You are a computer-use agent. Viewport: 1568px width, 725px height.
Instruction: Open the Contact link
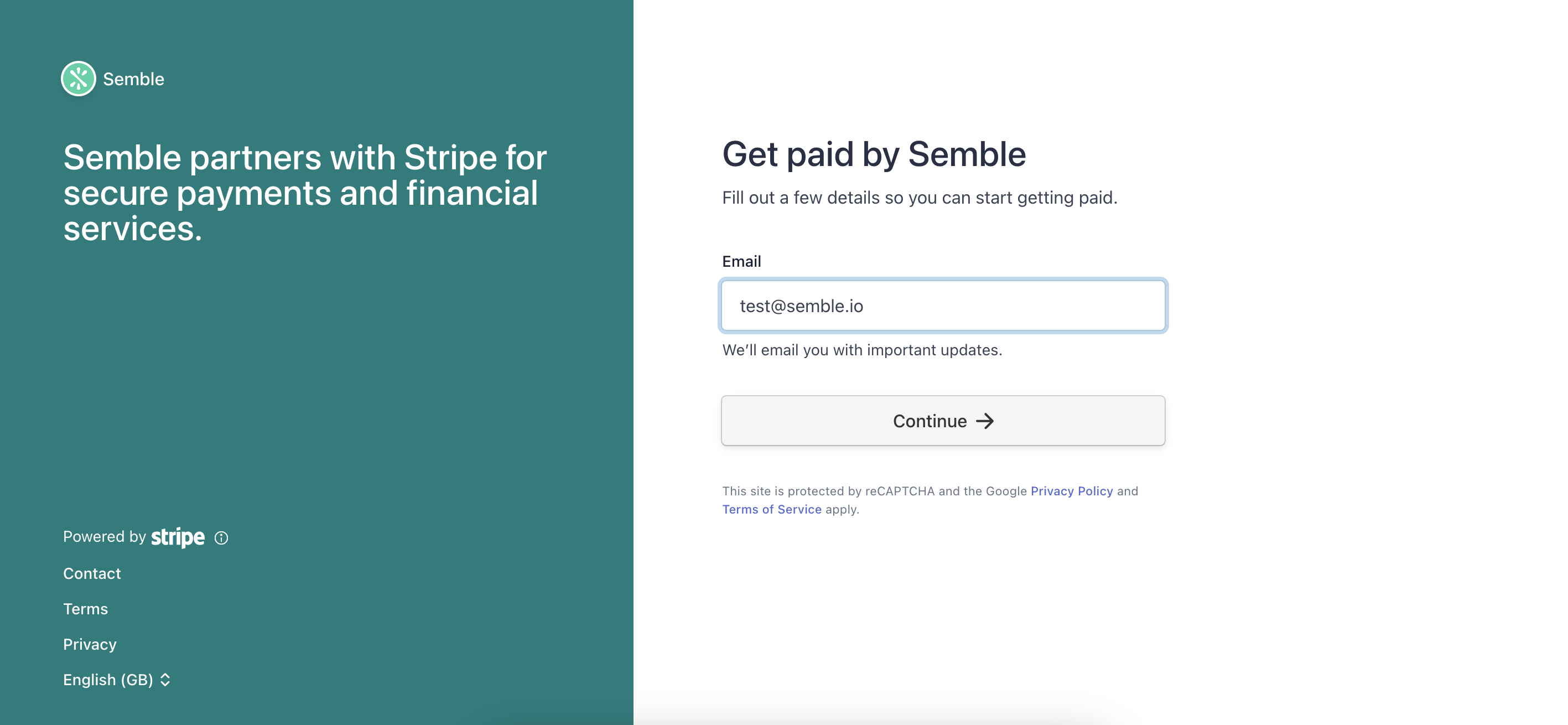click(92, 573)
